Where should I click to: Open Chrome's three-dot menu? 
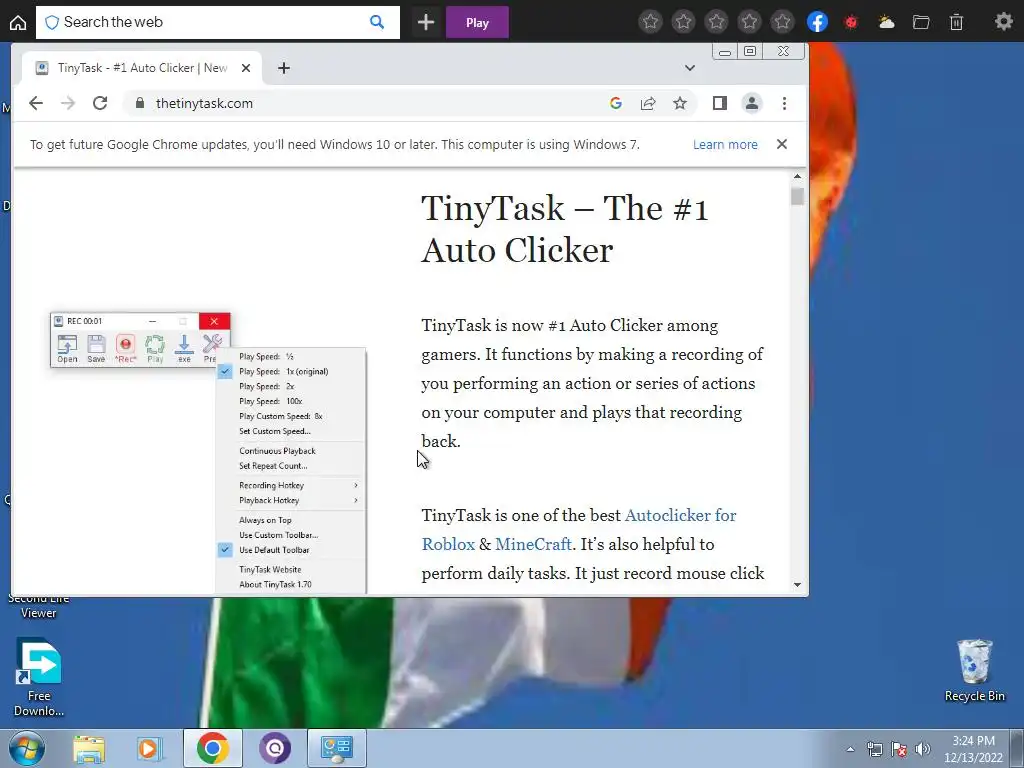[x=784, y=103]
